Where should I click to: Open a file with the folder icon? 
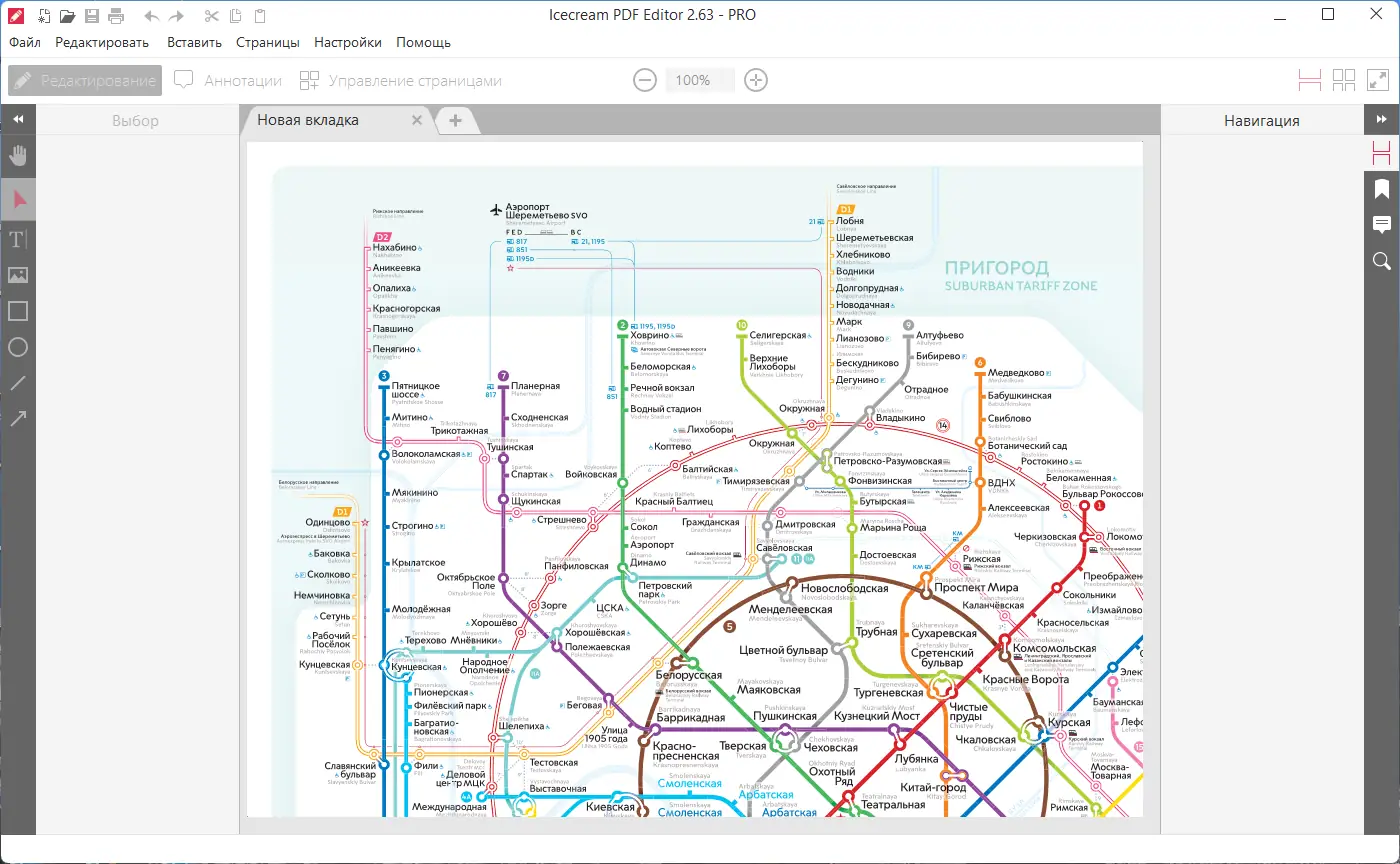click(68, 15)
